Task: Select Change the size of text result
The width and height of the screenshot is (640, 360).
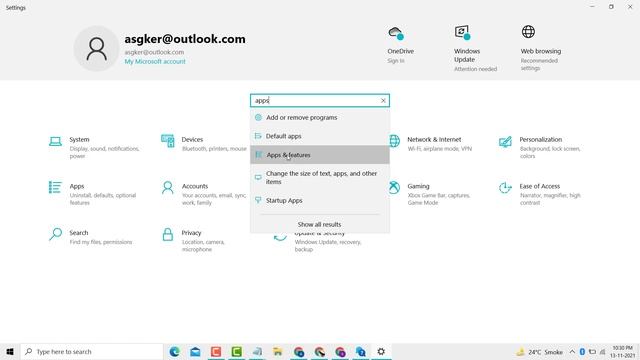Action: coord(320,177)
